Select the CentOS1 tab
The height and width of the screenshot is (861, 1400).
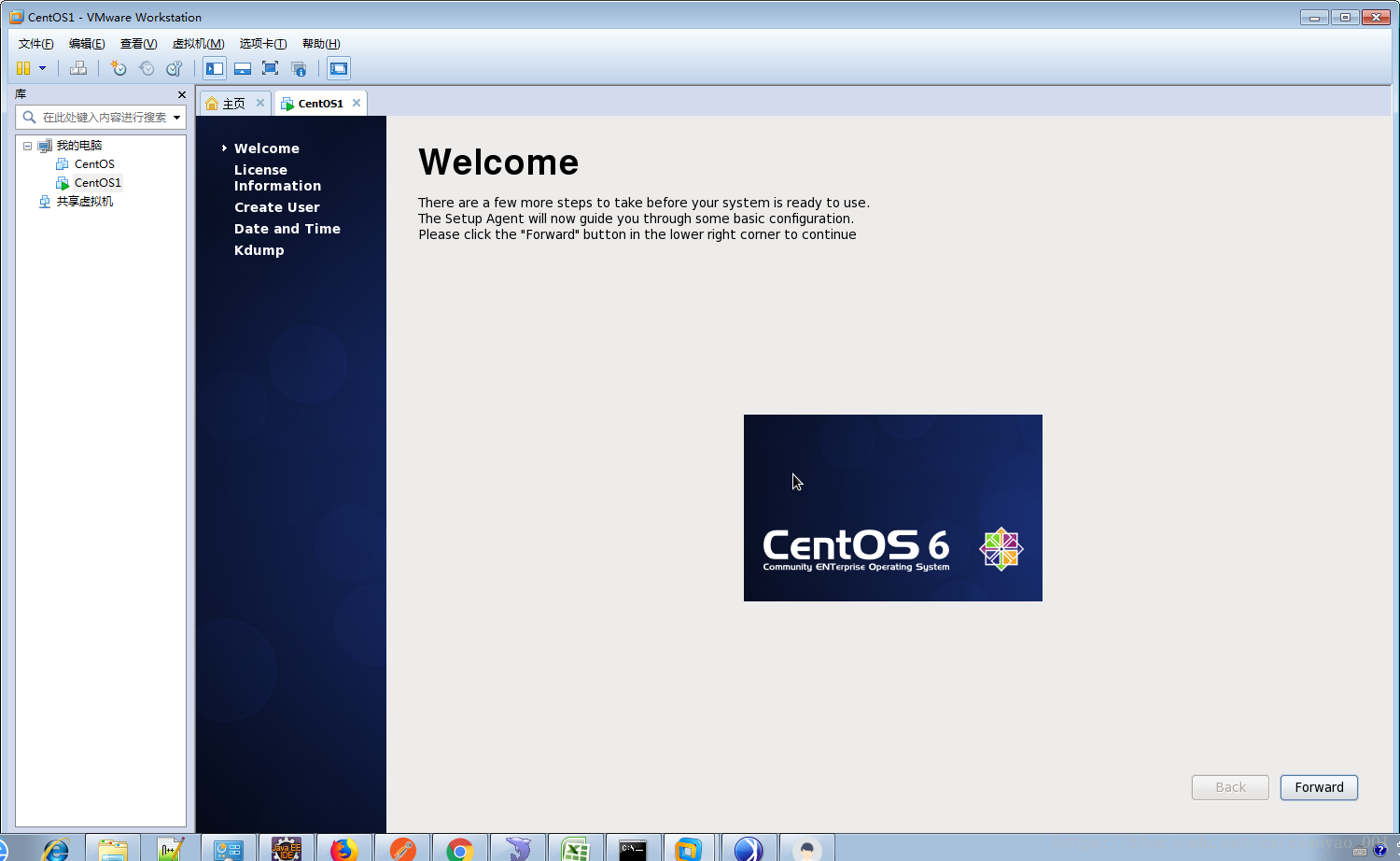point(320,104)
